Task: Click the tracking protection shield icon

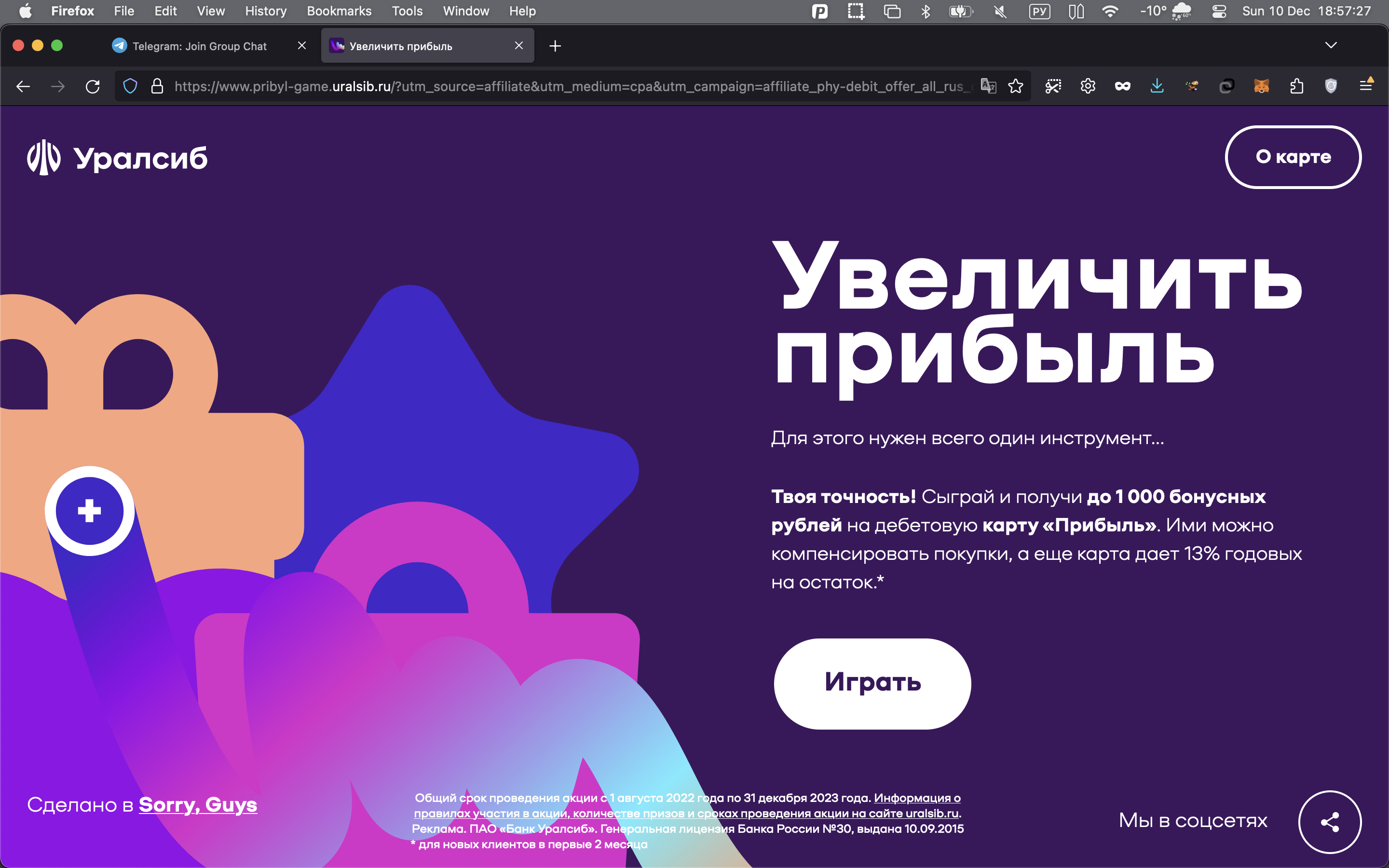Action: (130, 86)
